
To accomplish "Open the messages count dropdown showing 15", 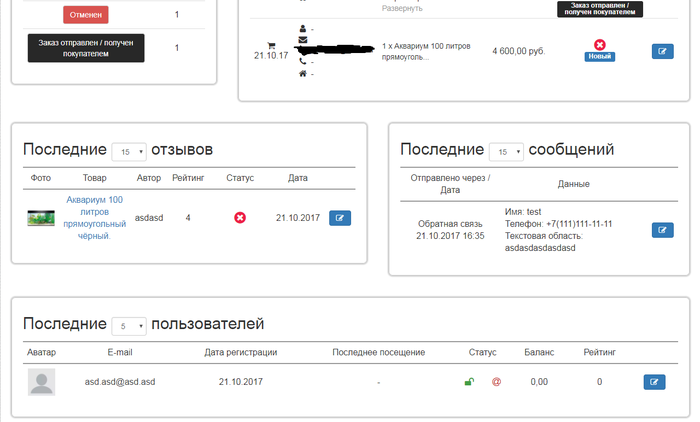I will (506, 151).
